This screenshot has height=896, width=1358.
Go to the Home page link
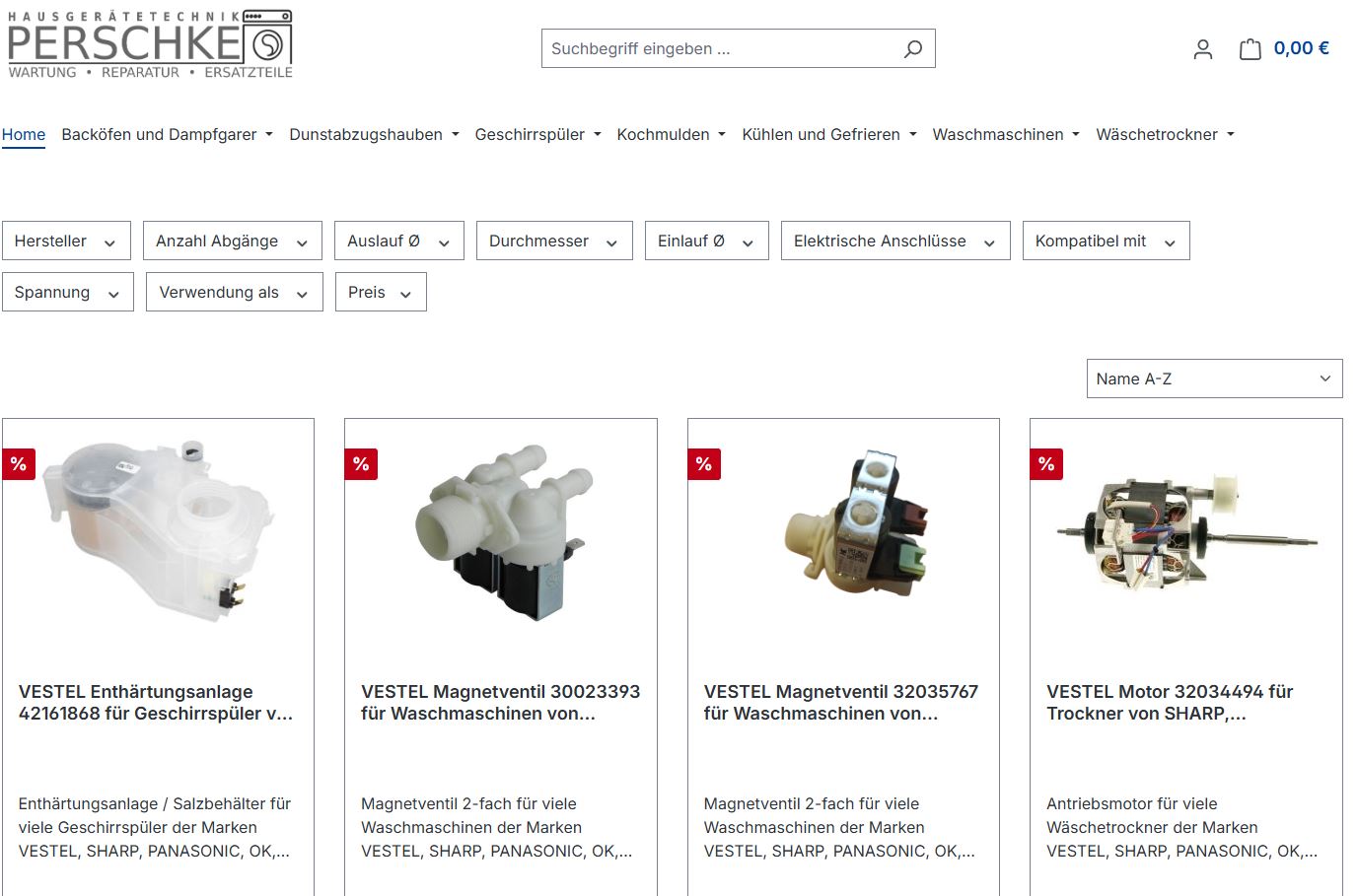pyautogui.click(x=24, y=135)
